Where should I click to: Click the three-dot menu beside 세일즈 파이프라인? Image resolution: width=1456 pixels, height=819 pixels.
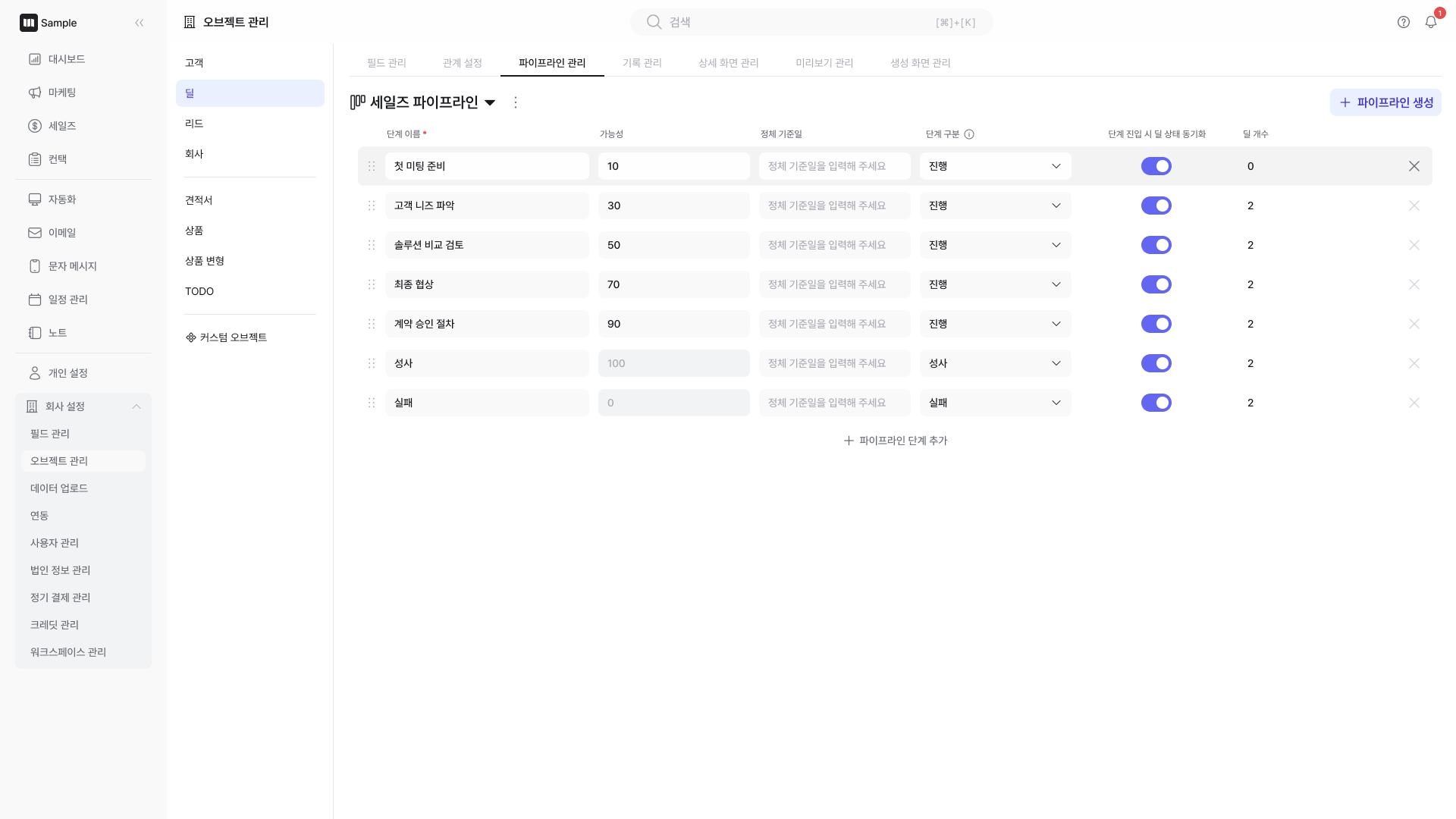pyautogui.click(x=516, y=102)
